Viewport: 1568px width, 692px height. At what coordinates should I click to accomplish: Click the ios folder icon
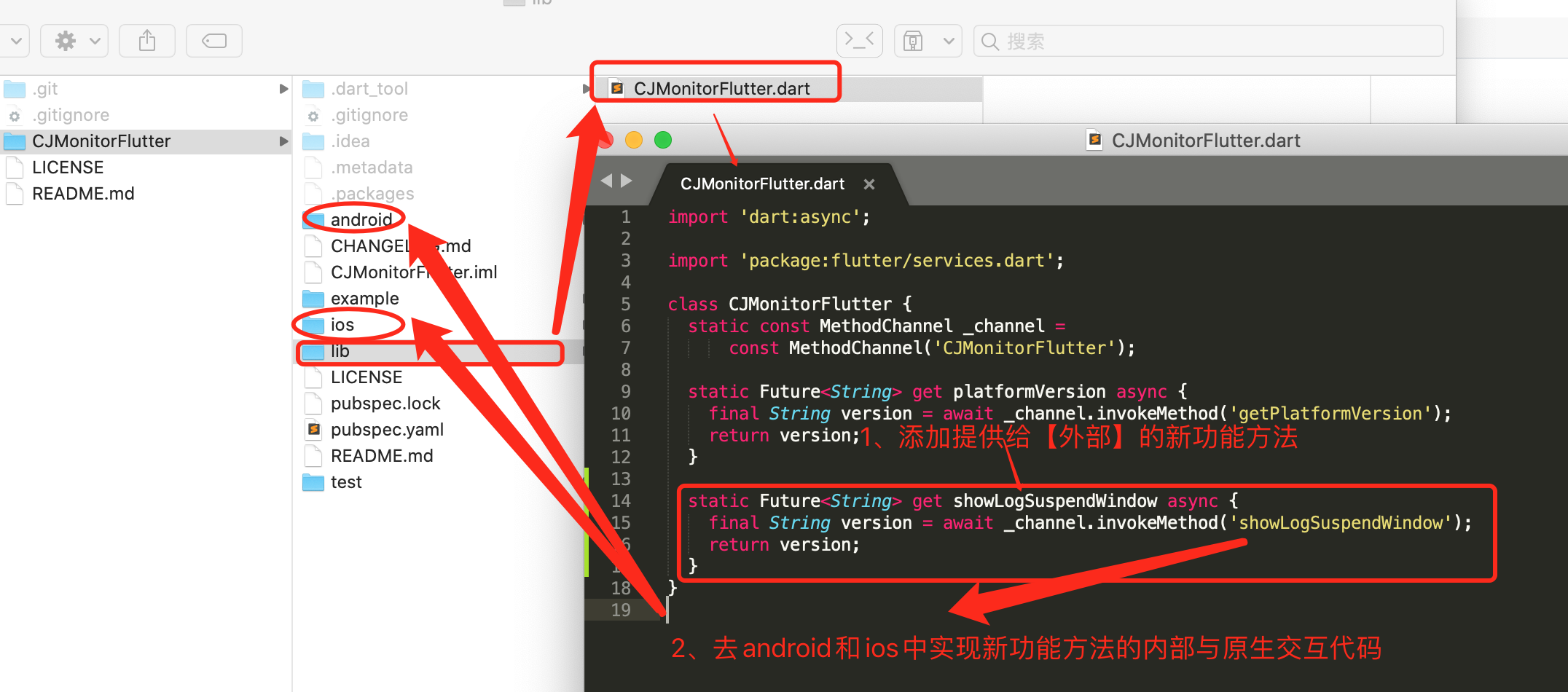[313, 325]
